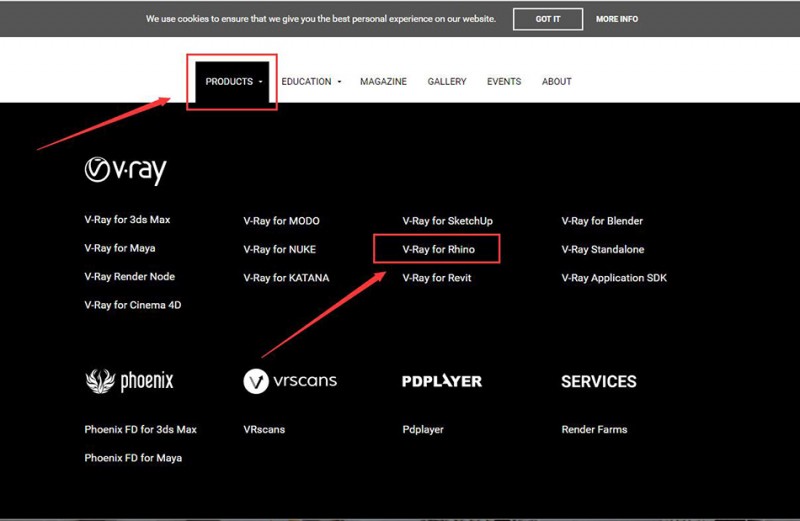Select V-Ray for SketchUp
Image resolution: width=800 pixels, height=521 pixels.
pyautogui.click(x=447, y=221)
